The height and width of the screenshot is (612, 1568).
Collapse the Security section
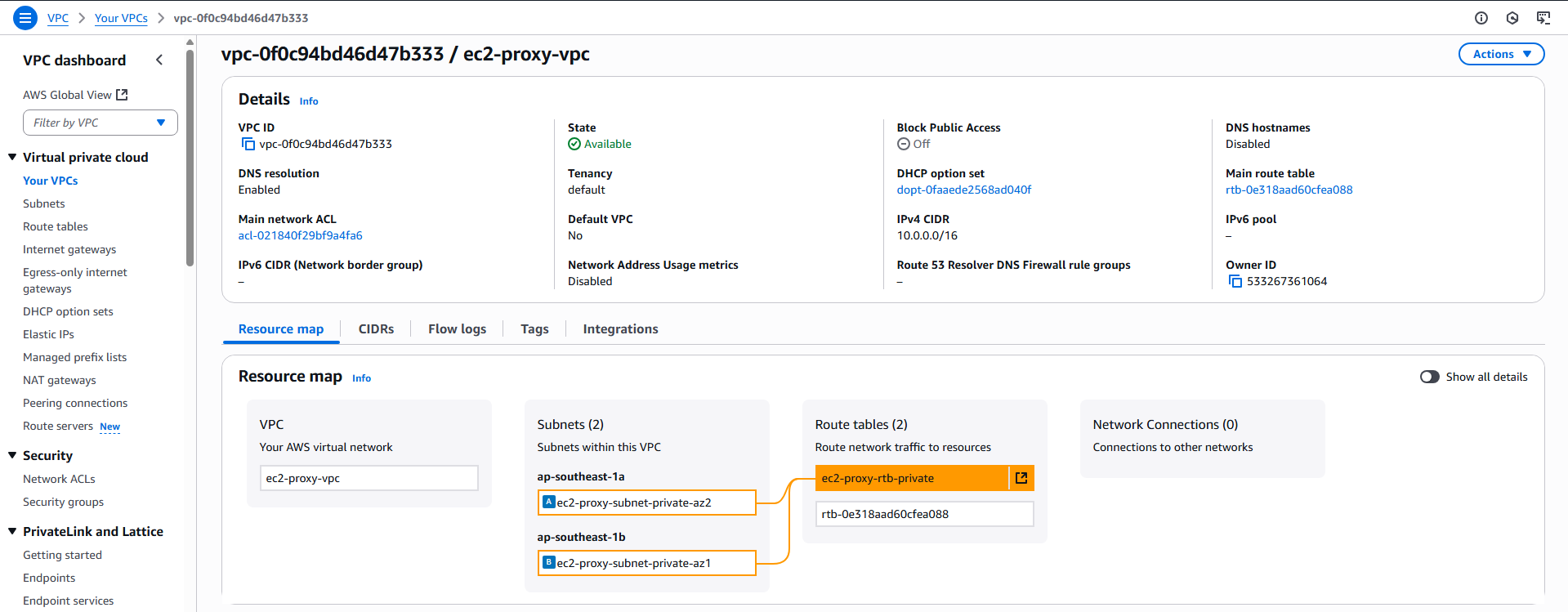(x=12, y=455)
